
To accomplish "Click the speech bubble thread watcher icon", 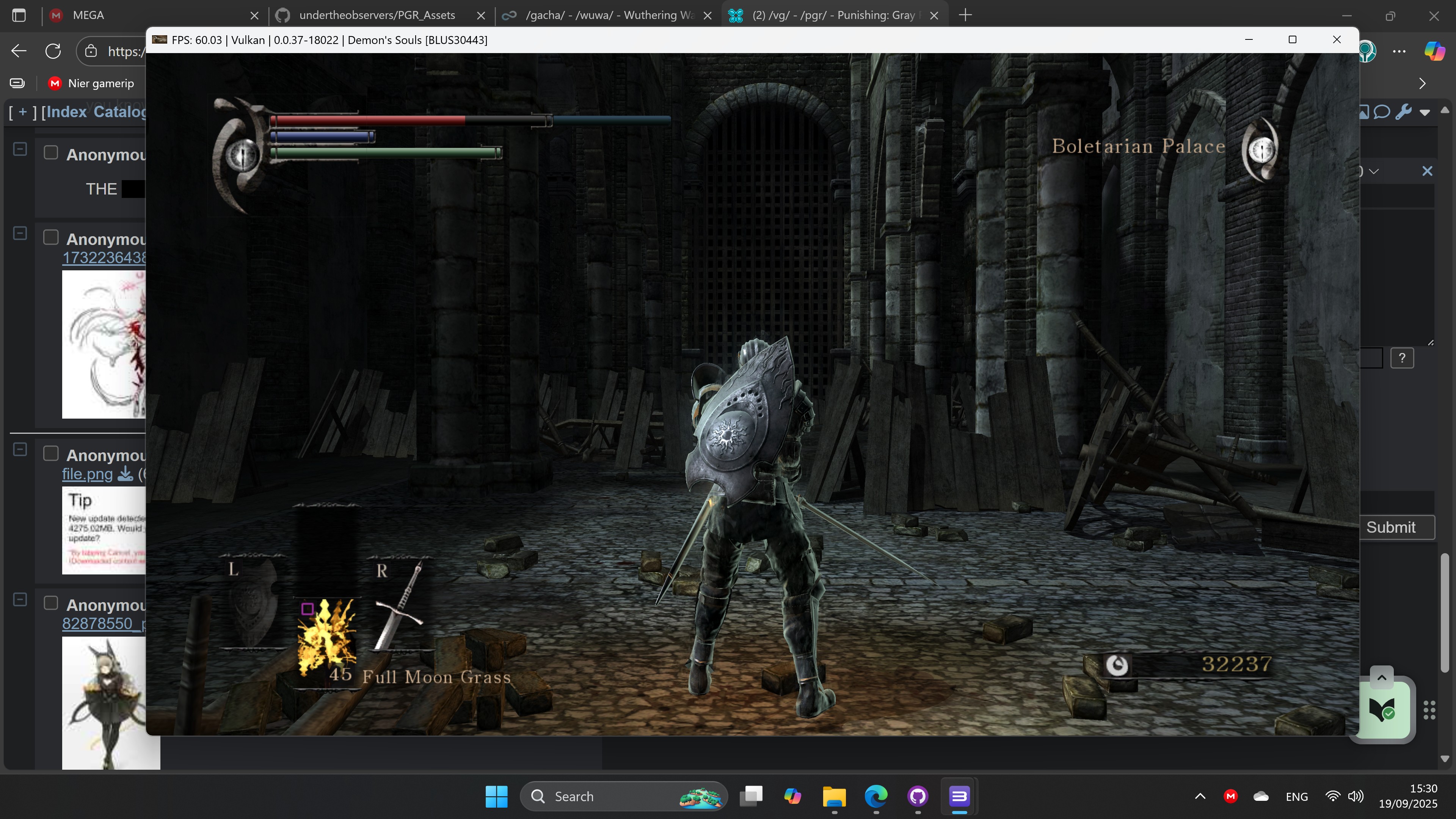I will (x=1382, y=112).
